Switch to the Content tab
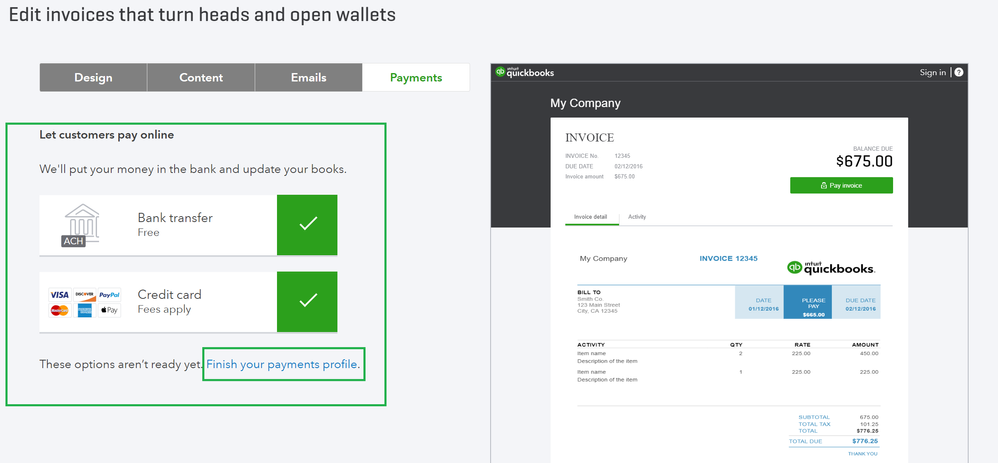 coord(201,78)
